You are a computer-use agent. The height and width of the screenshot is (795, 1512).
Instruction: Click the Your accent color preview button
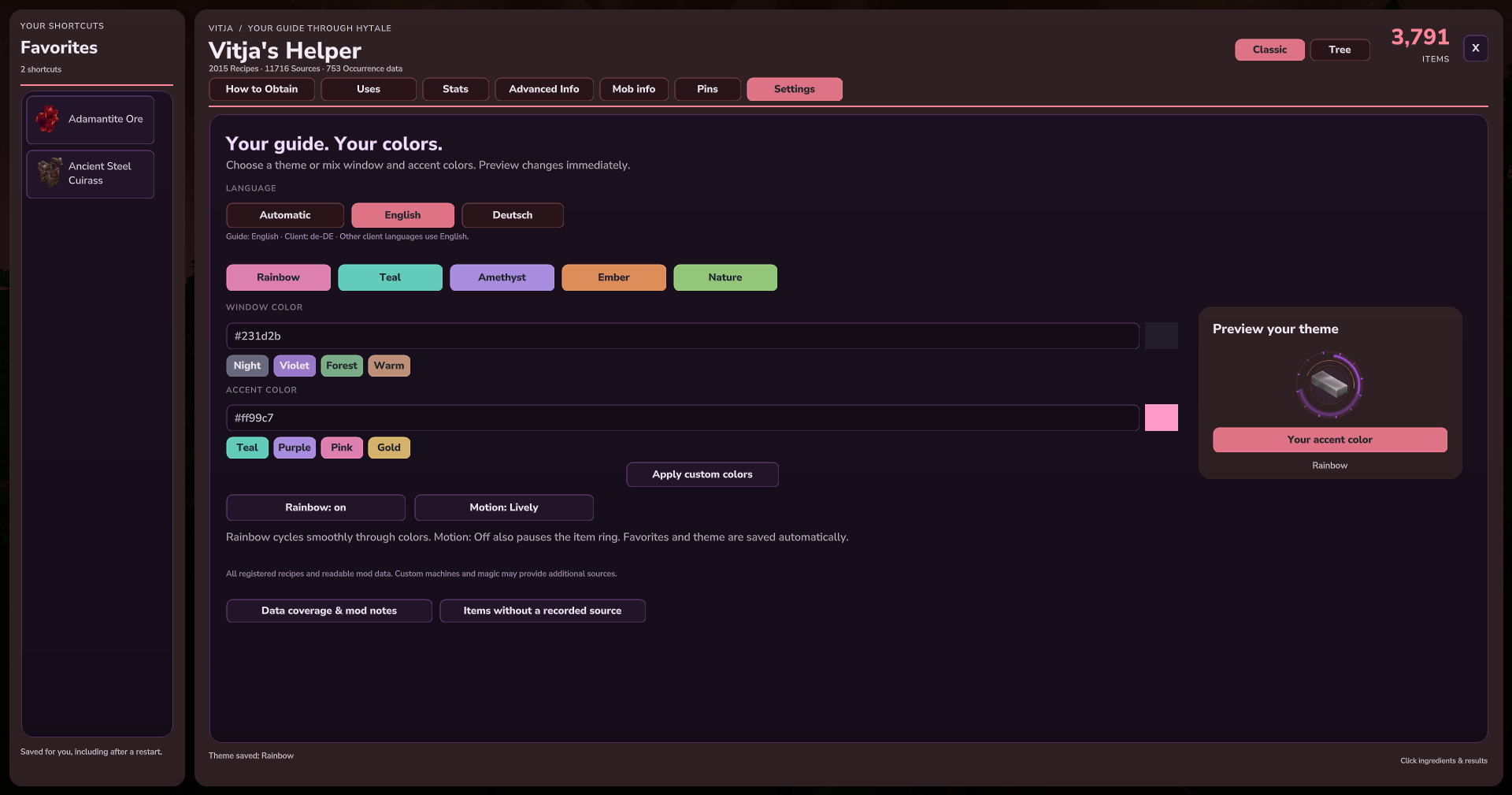pyautogui.click(x=1329, y=440)
